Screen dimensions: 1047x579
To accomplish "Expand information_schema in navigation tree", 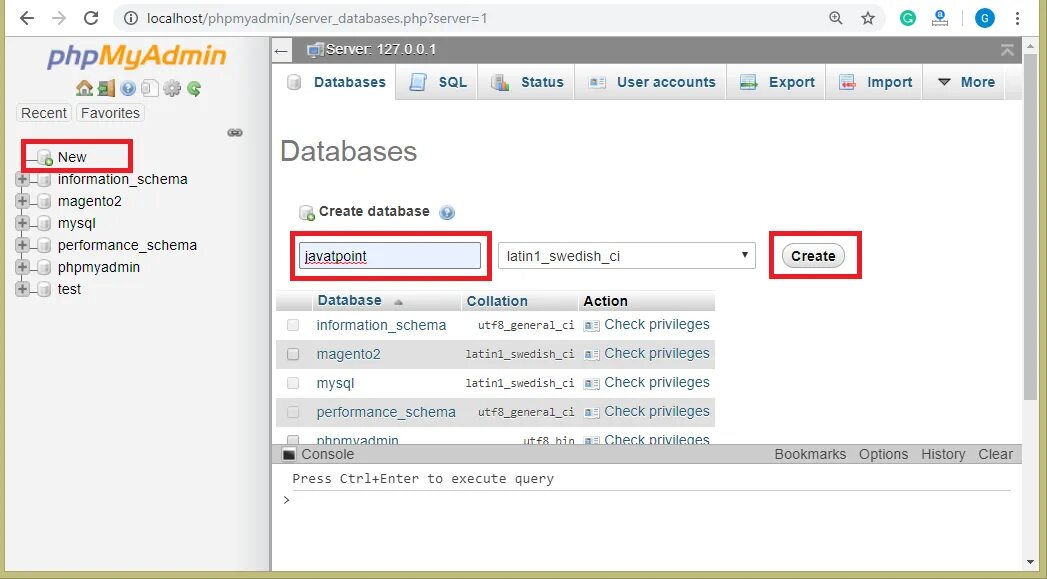I will [22, 180].
